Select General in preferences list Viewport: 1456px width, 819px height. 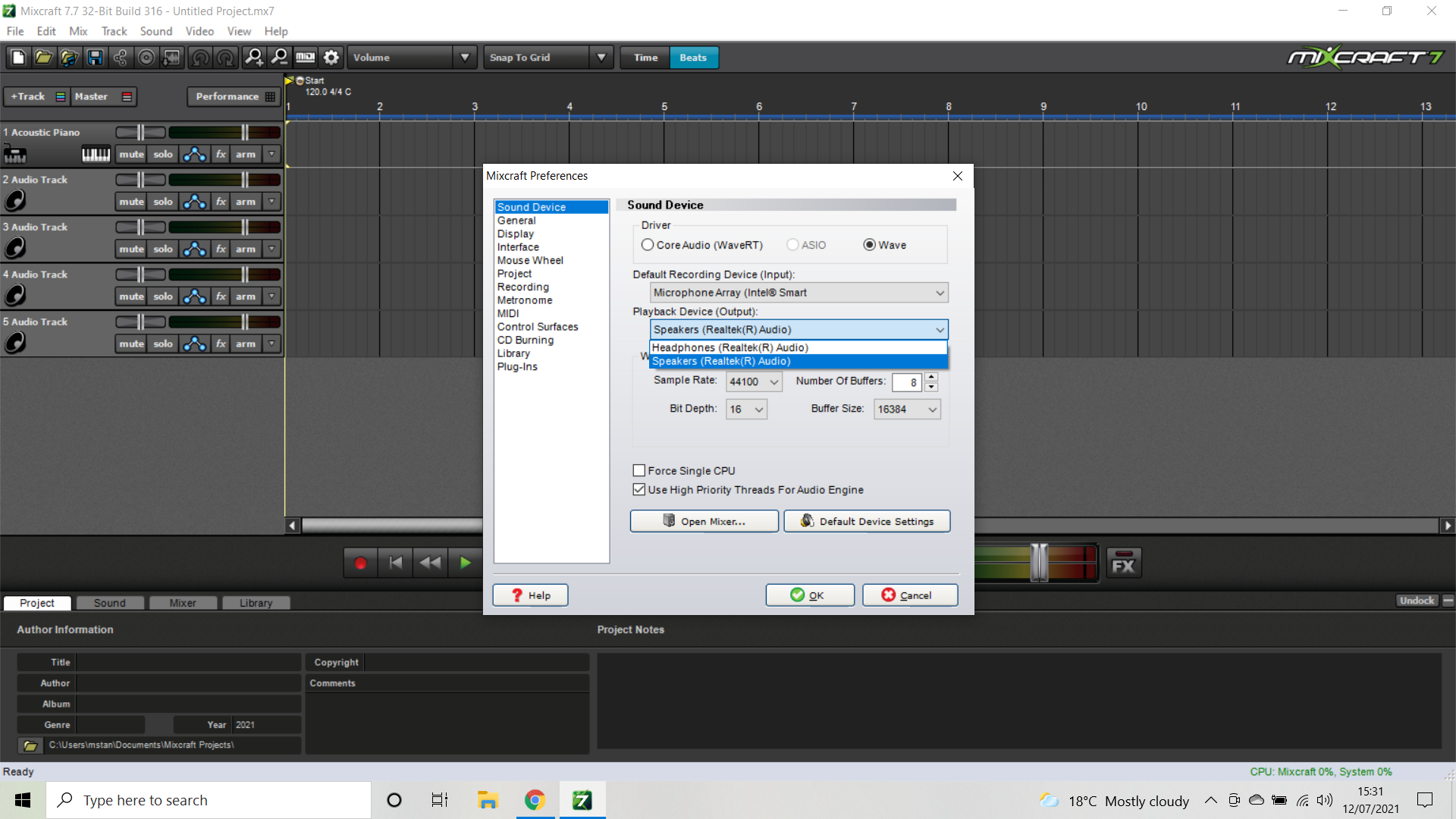tap(516, 221)
